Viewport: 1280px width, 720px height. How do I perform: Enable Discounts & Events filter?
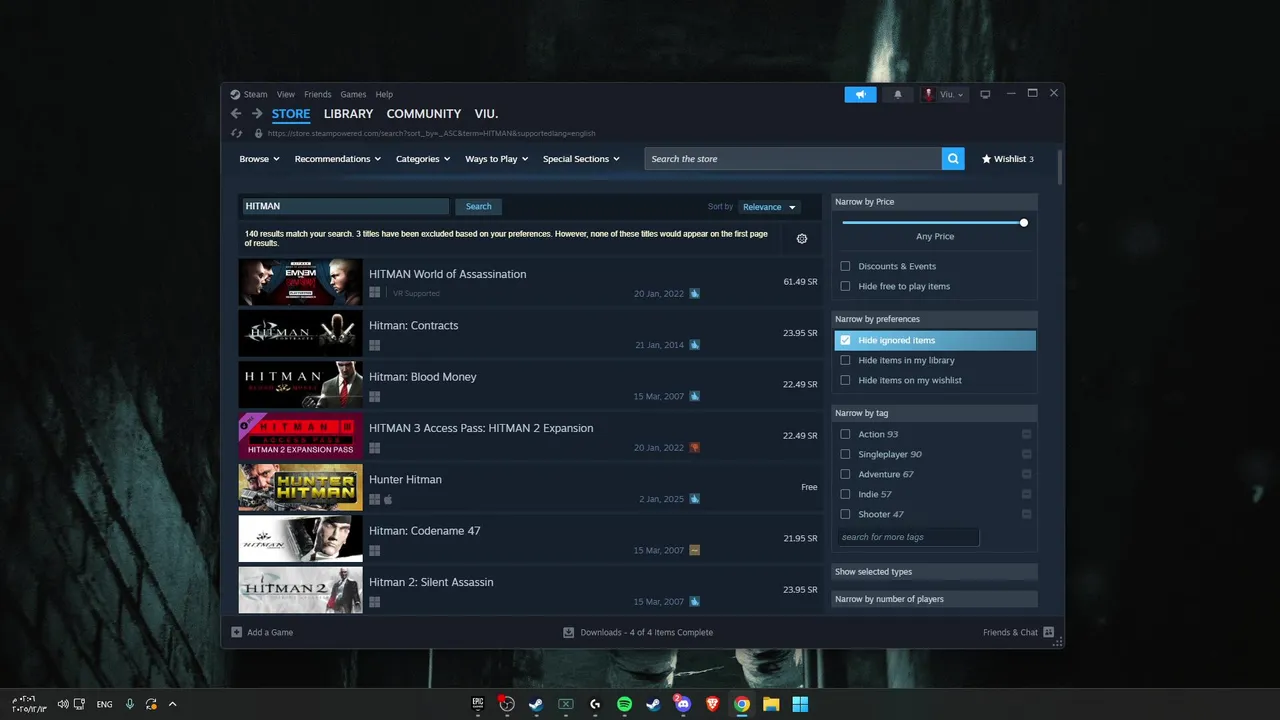(x=845, y=266)
